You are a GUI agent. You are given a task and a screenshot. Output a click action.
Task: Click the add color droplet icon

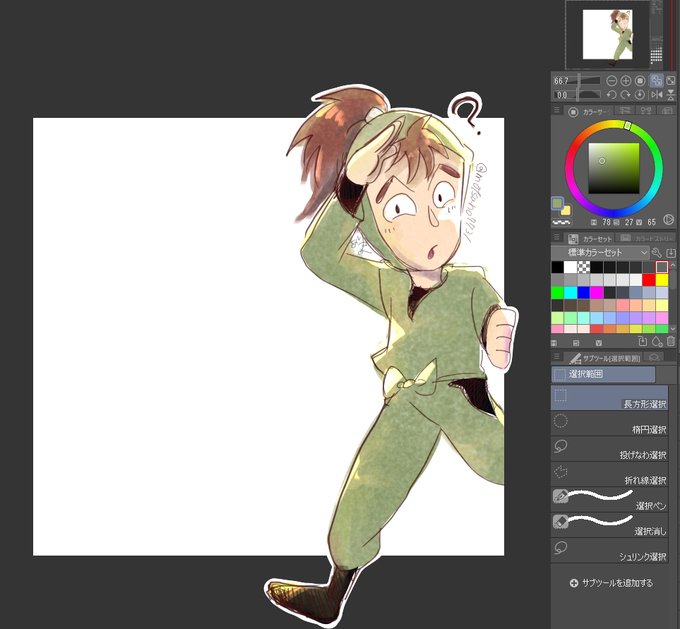click(657, 342)
